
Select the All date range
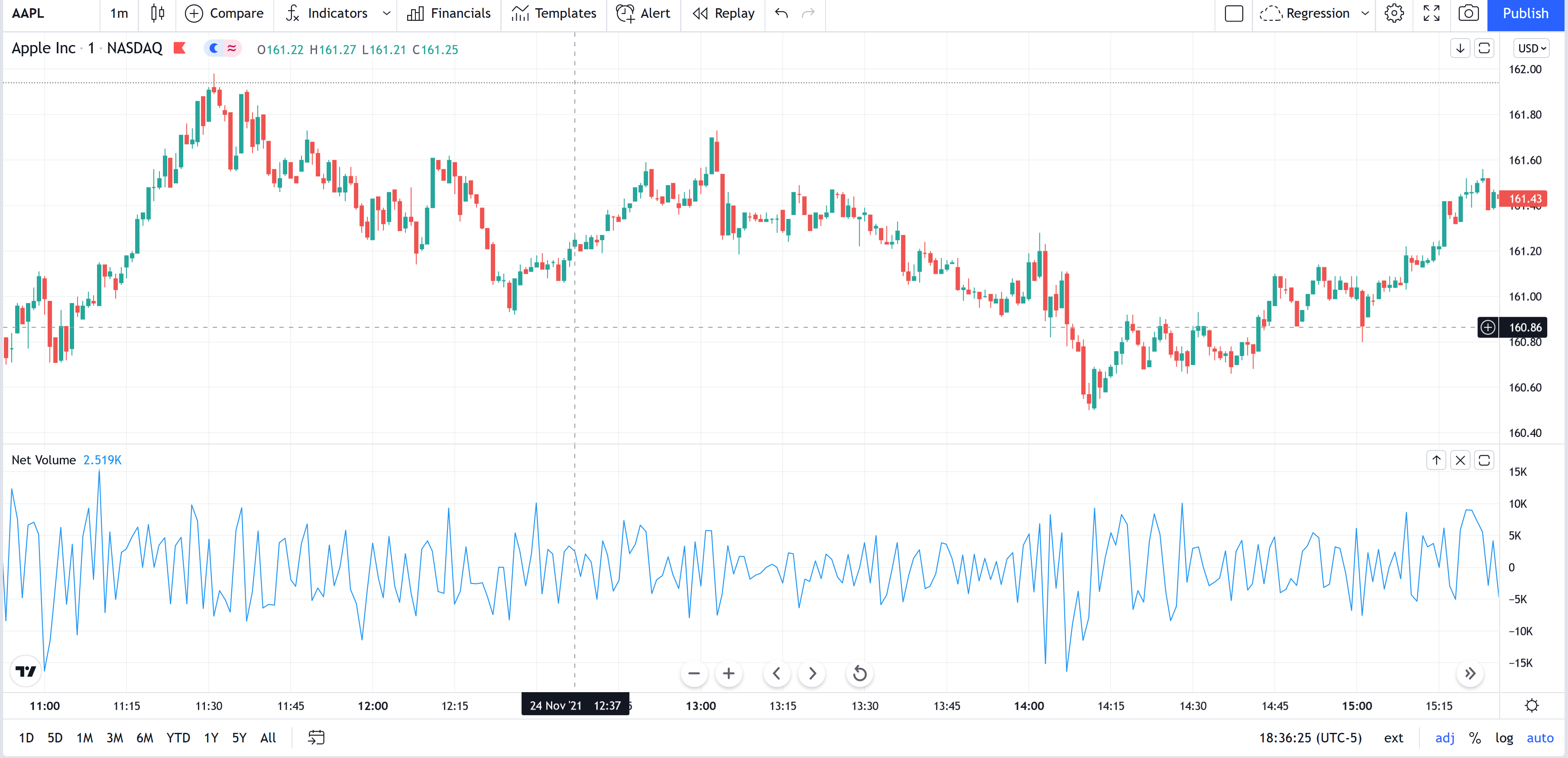click(x=268, y=738)
